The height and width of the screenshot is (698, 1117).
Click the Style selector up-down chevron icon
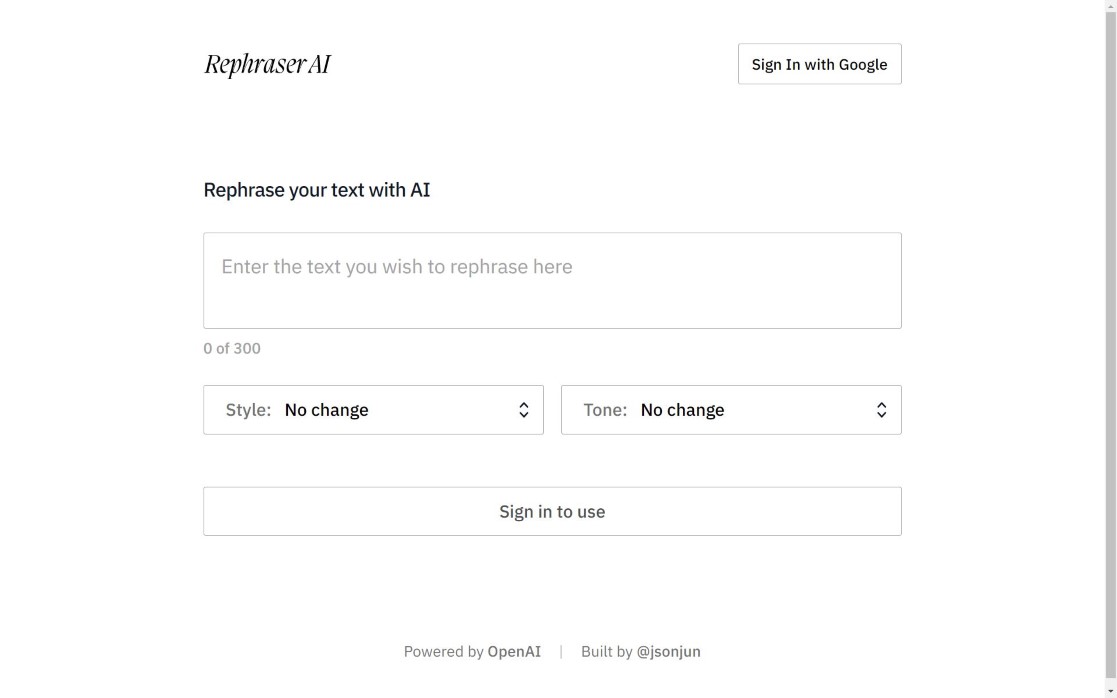(x=523, y=410)
